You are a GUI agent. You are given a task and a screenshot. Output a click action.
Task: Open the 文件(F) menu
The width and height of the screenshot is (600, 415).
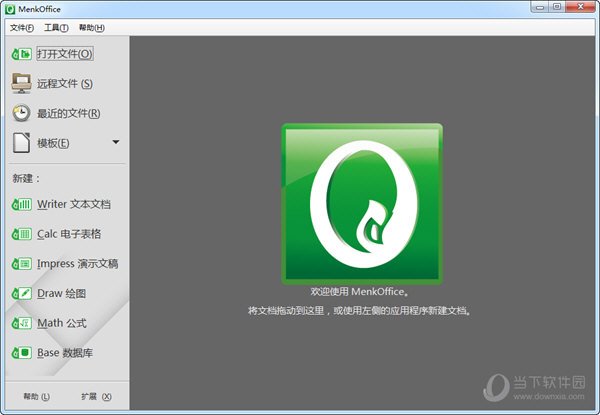[22, 28]
